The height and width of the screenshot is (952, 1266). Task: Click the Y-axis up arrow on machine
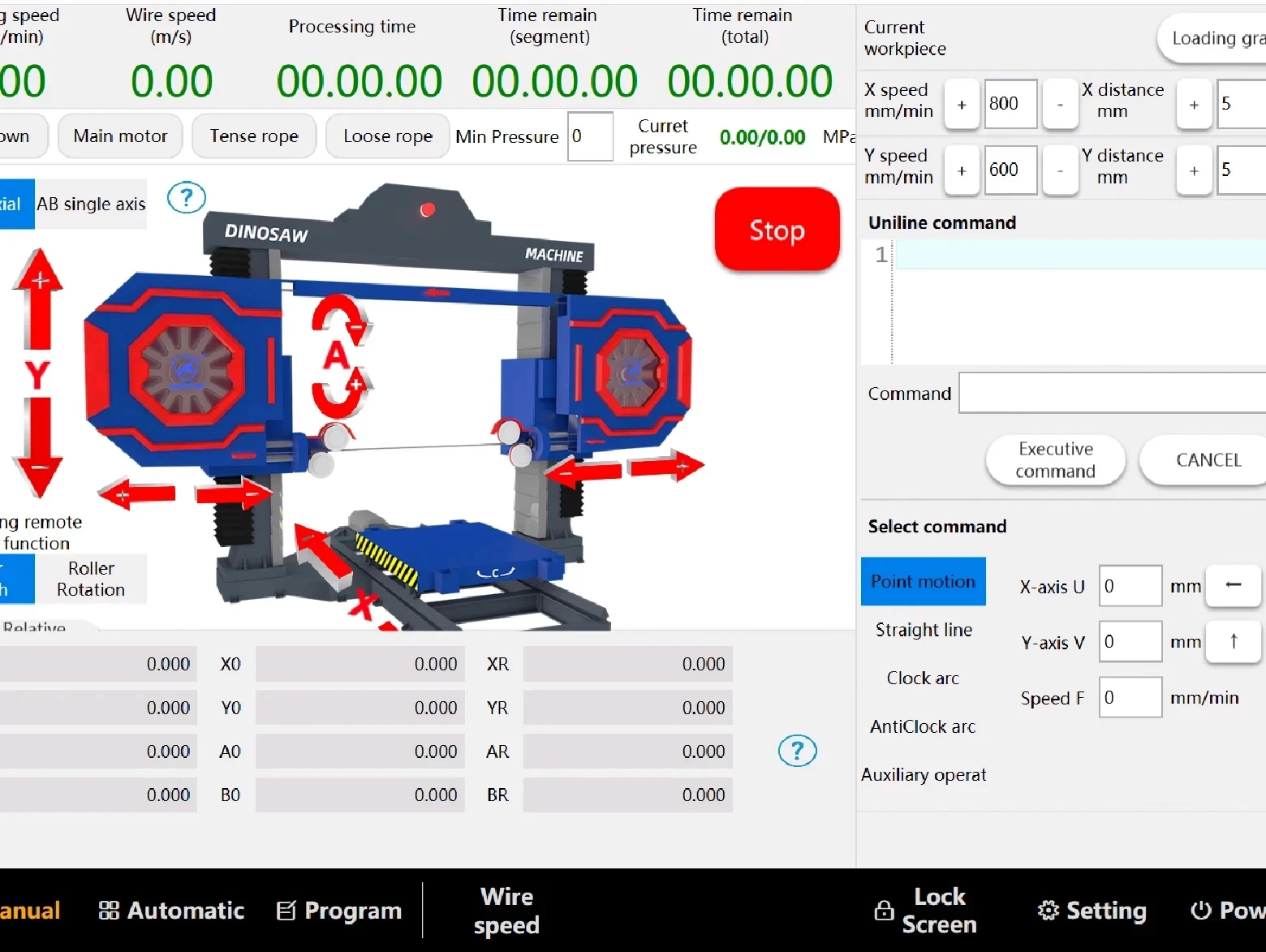(37, 297)
